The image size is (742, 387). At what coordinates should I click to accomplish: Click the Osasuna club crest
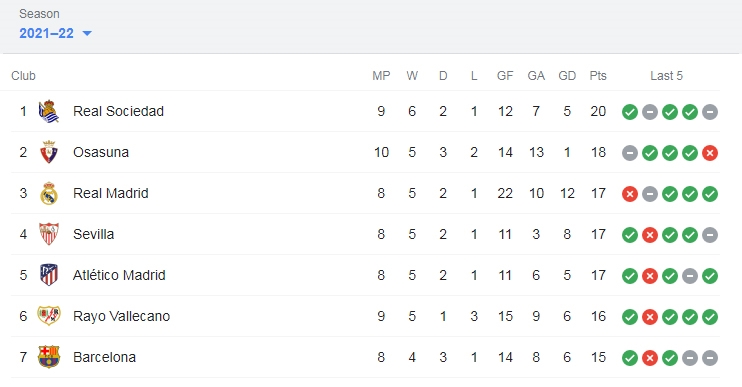point(49,152)
